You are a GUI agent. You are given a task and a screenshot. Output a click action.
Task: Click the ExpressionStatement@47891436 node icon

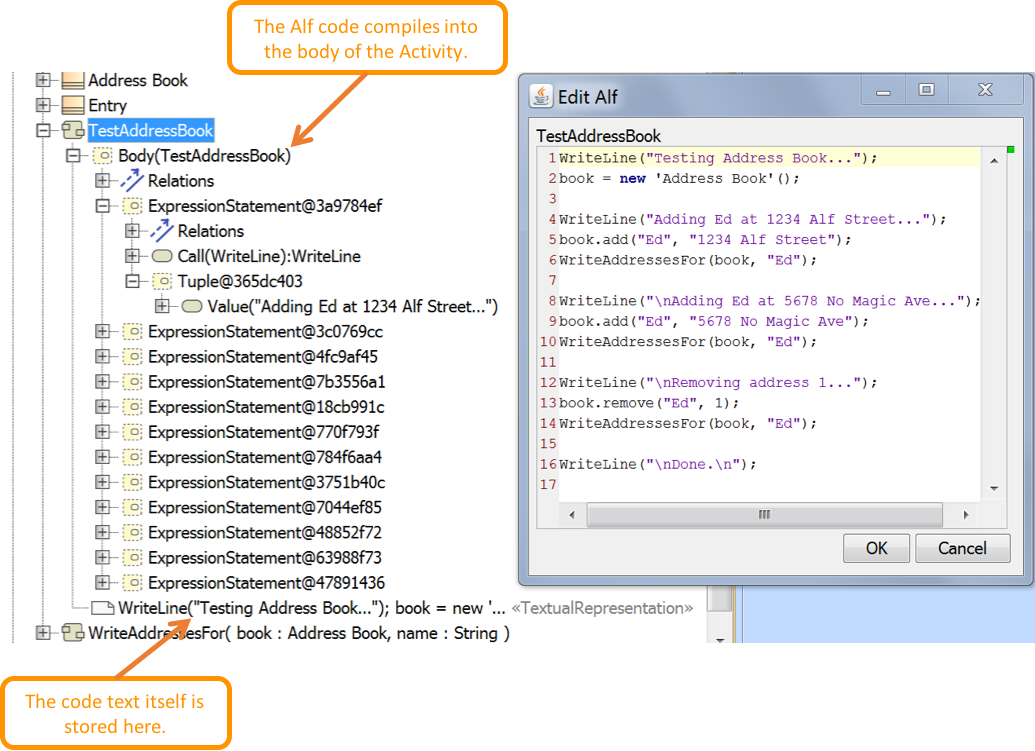(132, 583)
